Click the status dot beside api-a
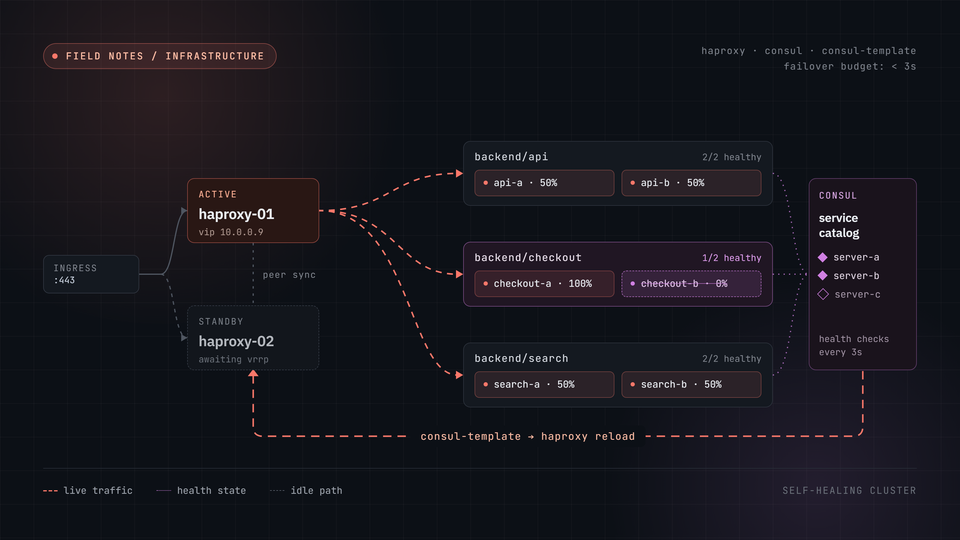960x540 pixels. pyautogui.click(x=486, y=183)
